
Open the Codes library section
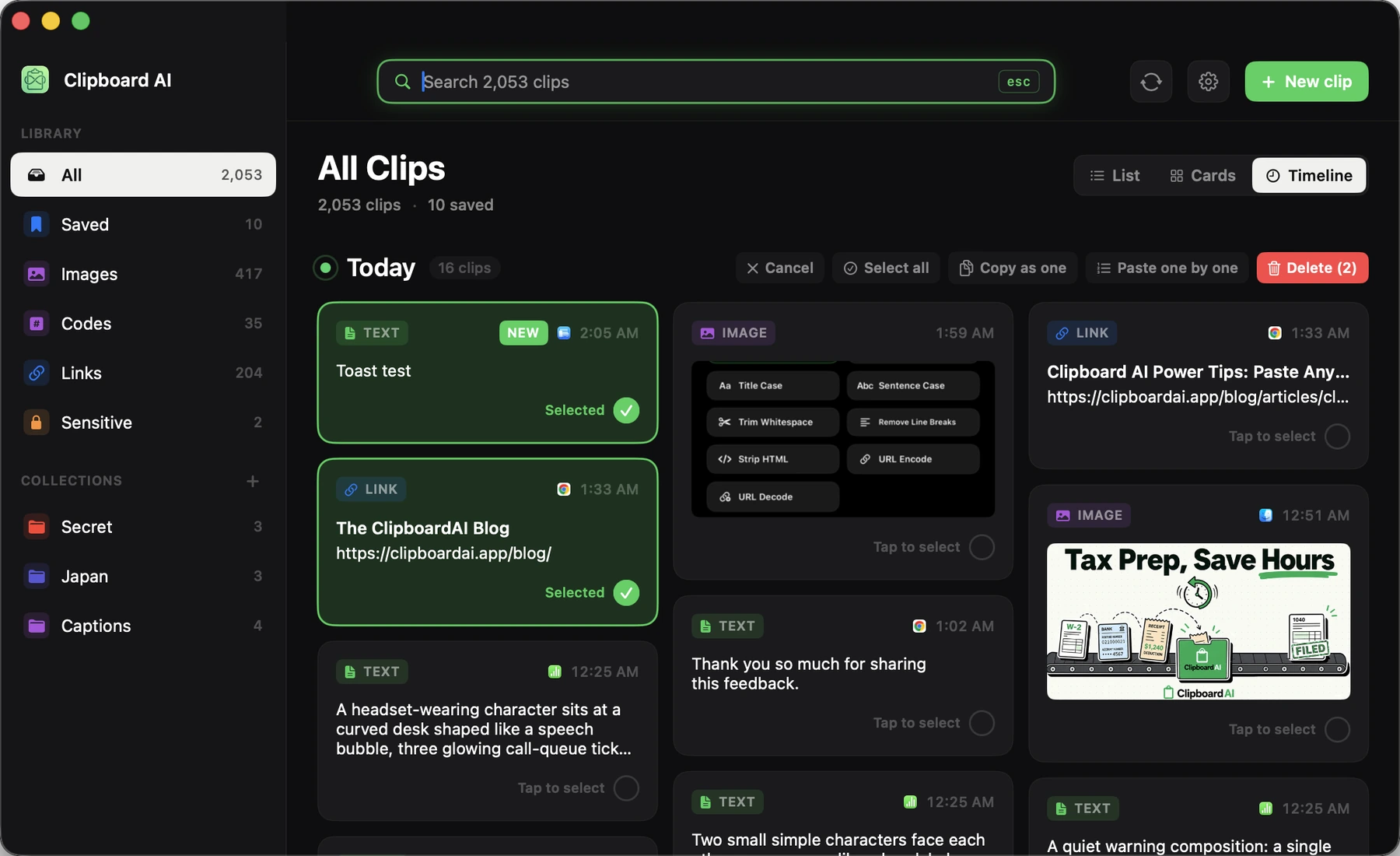point(143,323)
